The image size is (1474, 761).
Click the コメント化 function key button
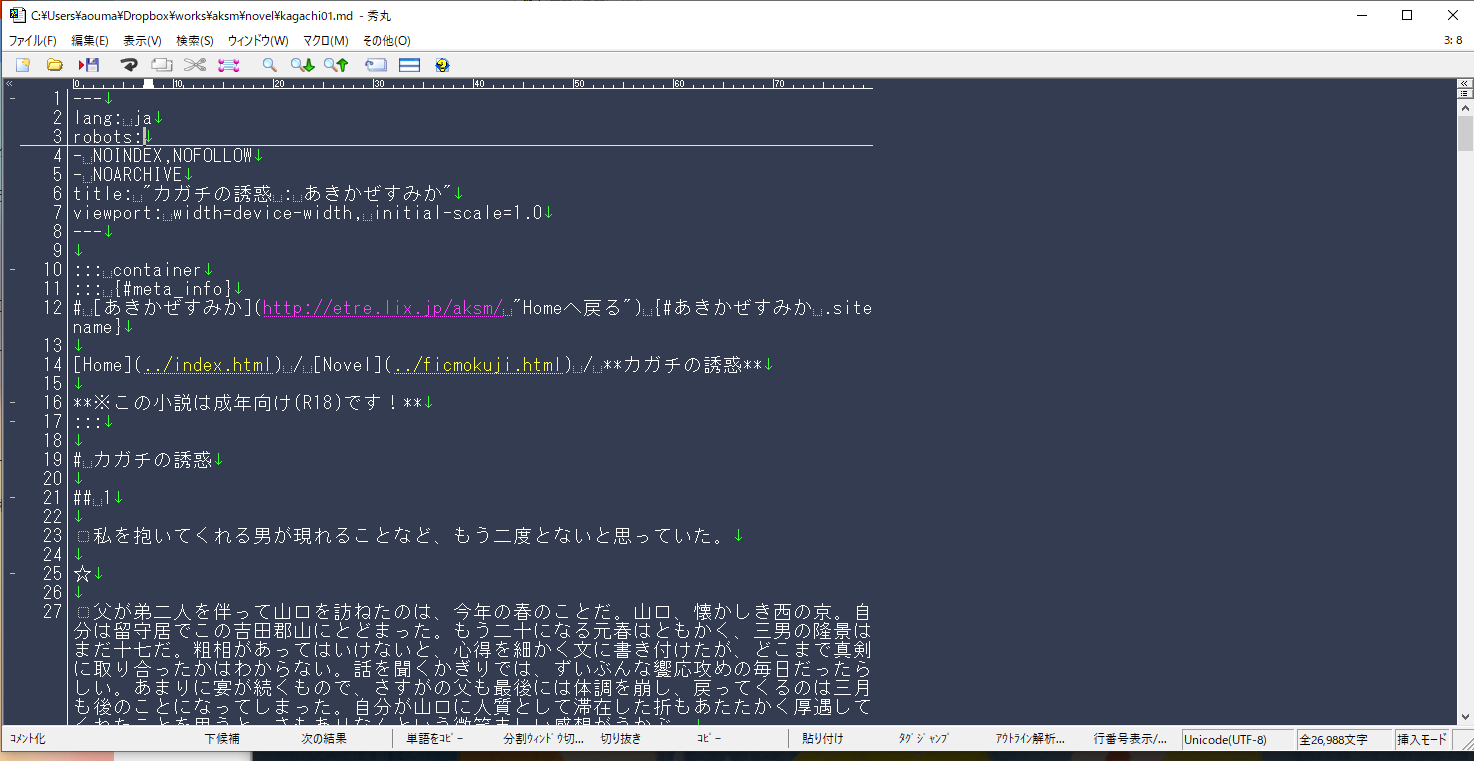[28, 740]
